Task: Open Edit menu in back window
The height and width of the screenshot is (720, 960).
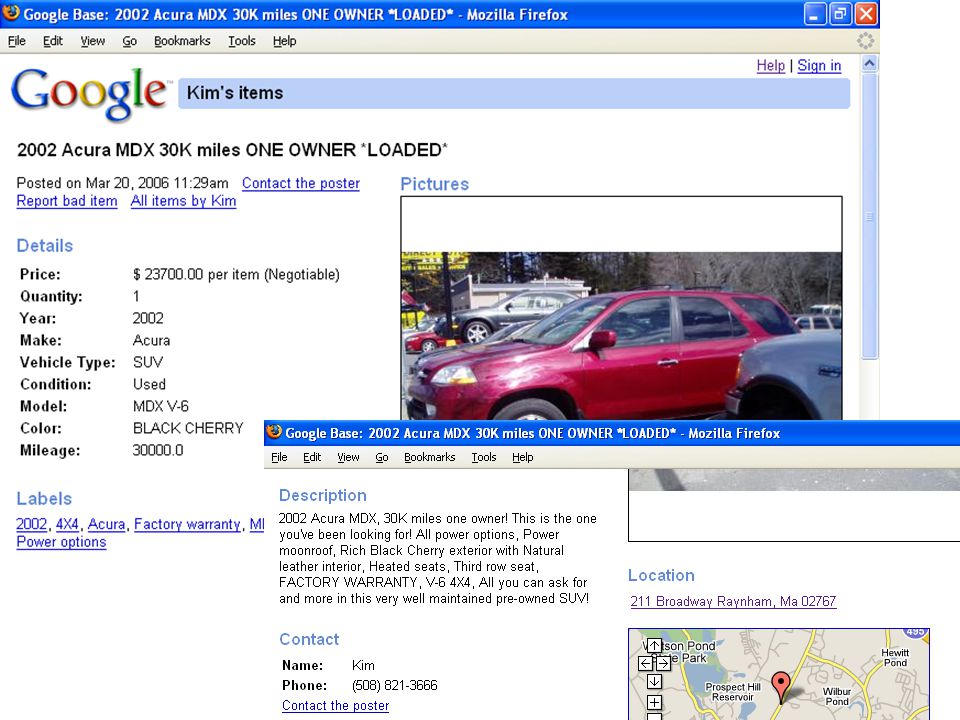Action: pos(53,41)
